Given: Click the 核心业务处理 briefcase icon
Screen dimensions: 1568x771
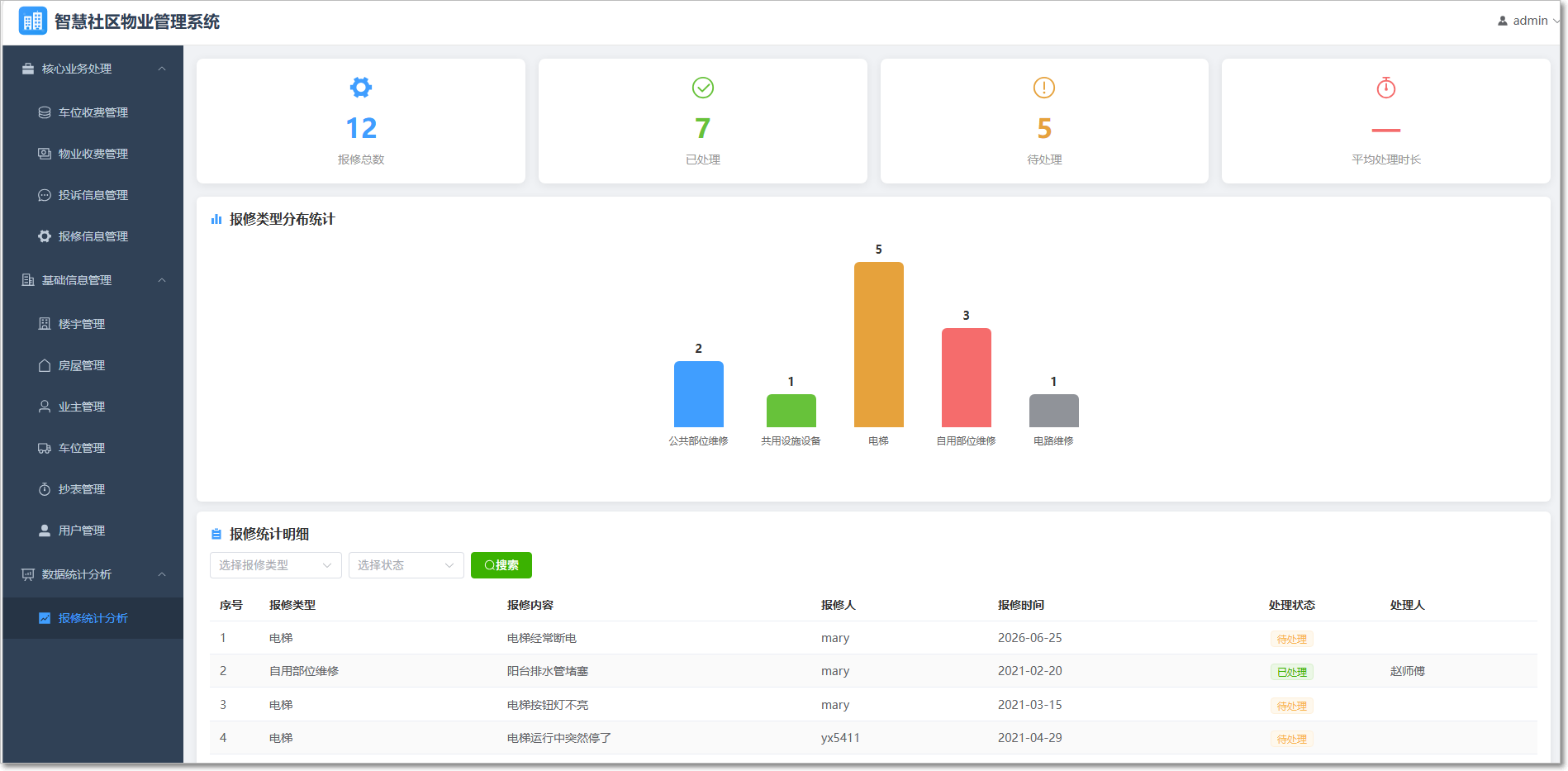Looking at the screenshot, I should point(28,69).
